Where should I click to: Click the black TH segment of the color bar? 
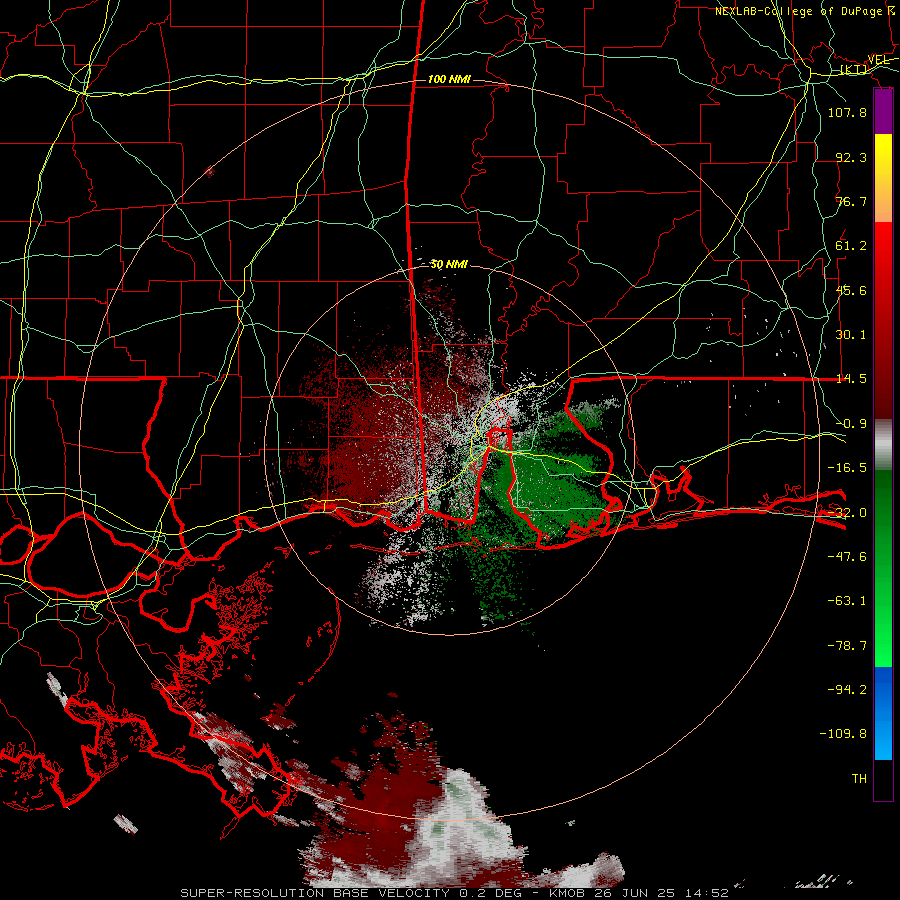pyautogui.click(x=883, y=780)
